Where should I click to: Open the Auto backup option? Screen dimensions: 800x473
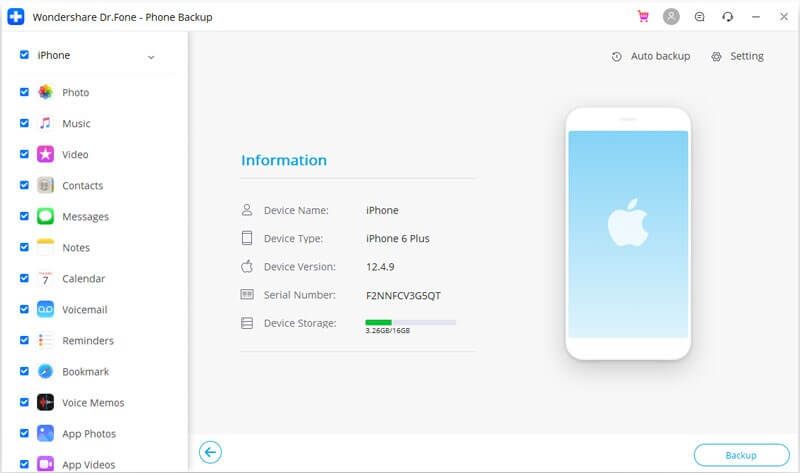tap(651, 56)
